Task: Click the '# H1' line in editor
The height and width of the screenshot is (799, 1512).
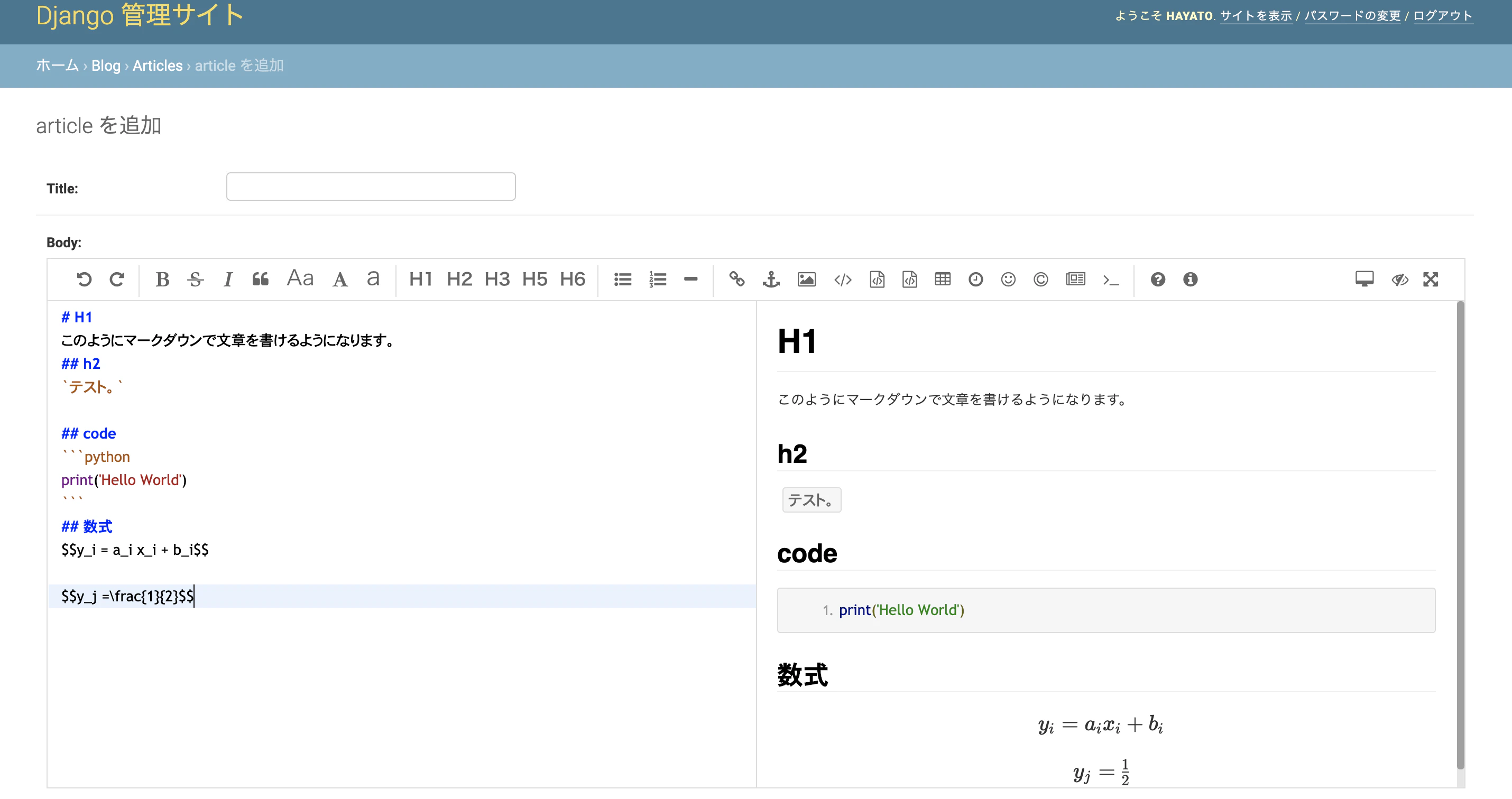Action: [x=76, y=318]
